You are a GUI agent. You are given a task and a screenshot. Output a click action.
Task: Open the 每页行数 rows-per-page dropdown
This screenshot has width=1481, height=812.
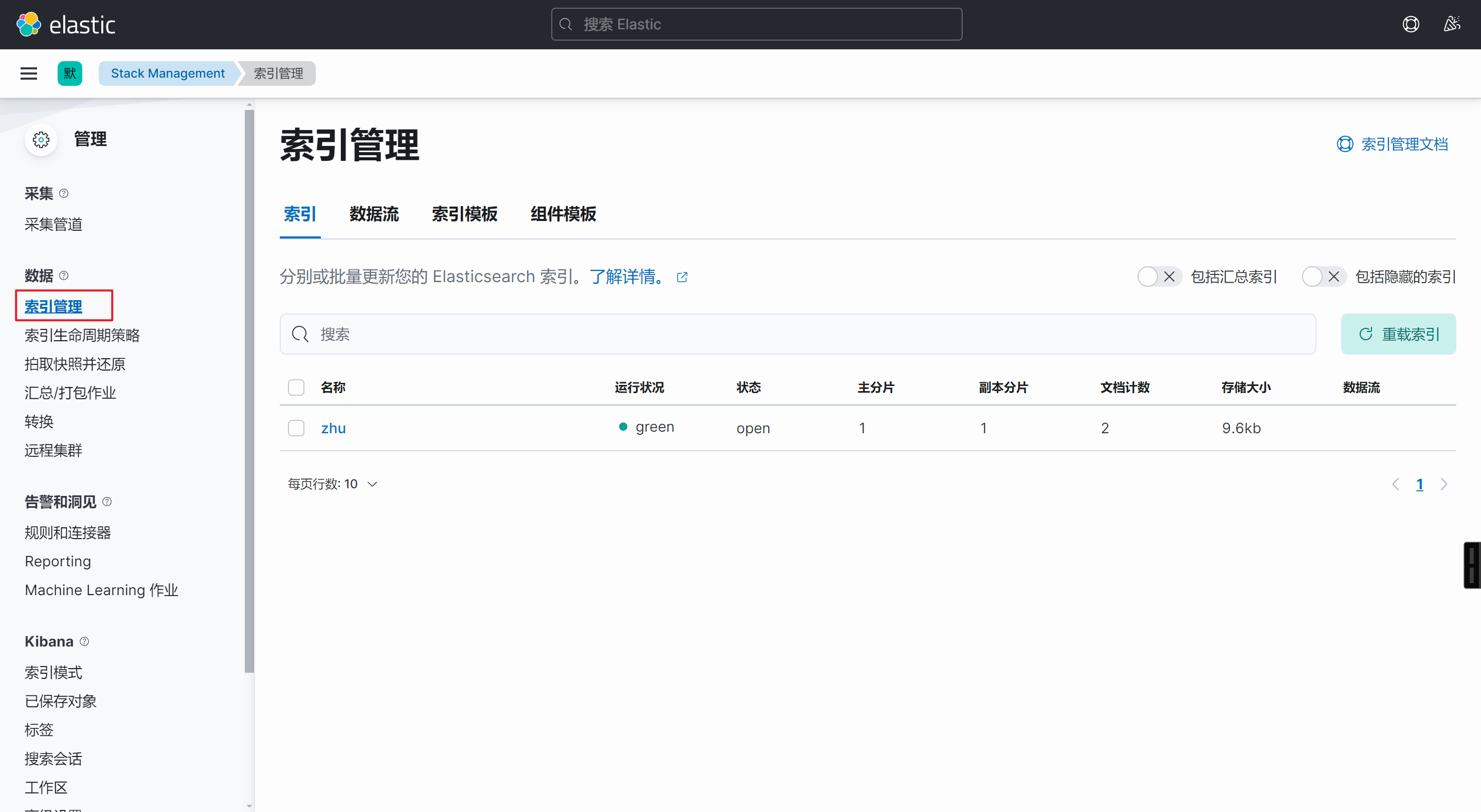tap(332, 485)
